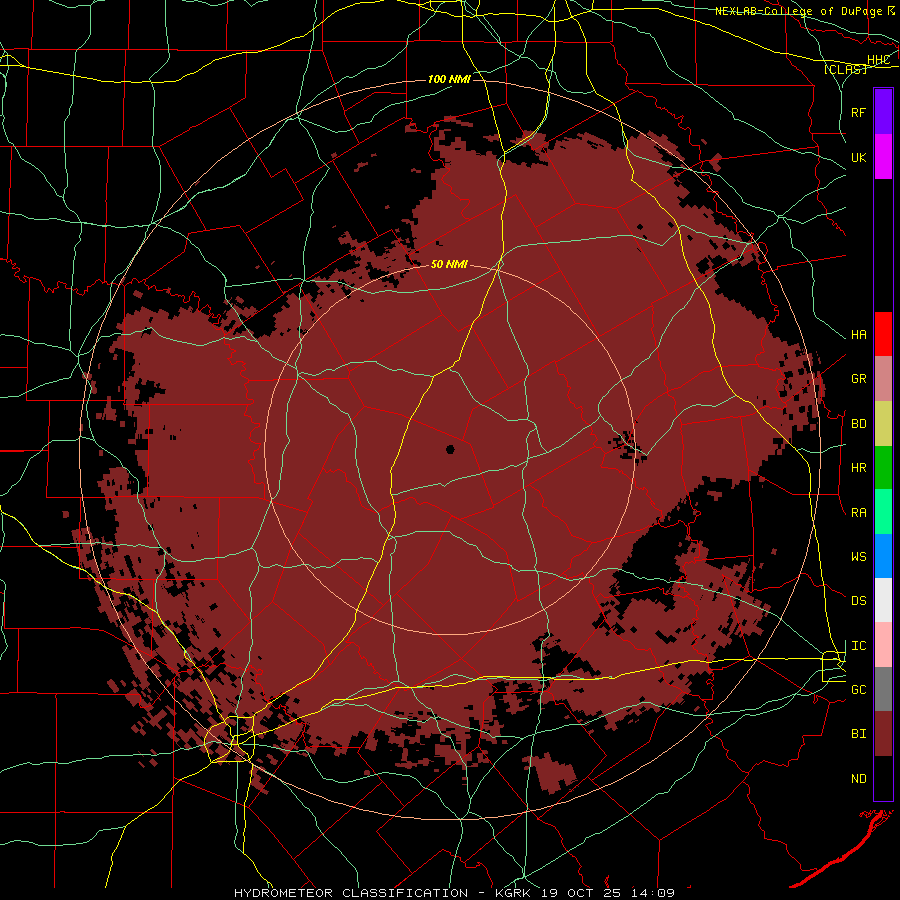Screen dimensions: 900x900
Task: Click the dusty pink GR color swatch
Action: 883,379
